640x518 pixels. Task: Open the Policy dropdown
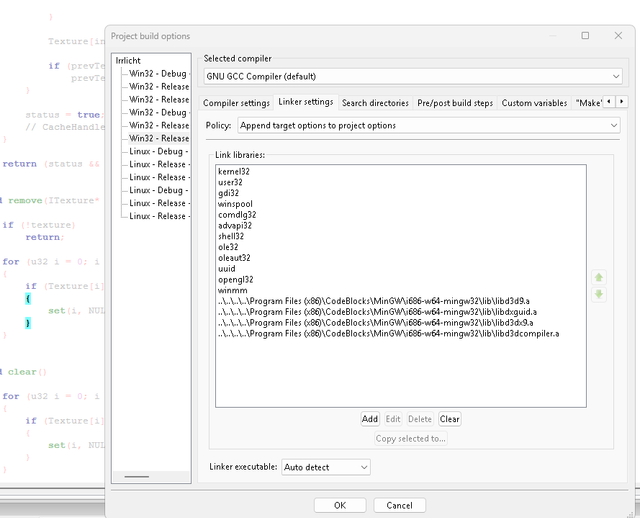point(429,125)
